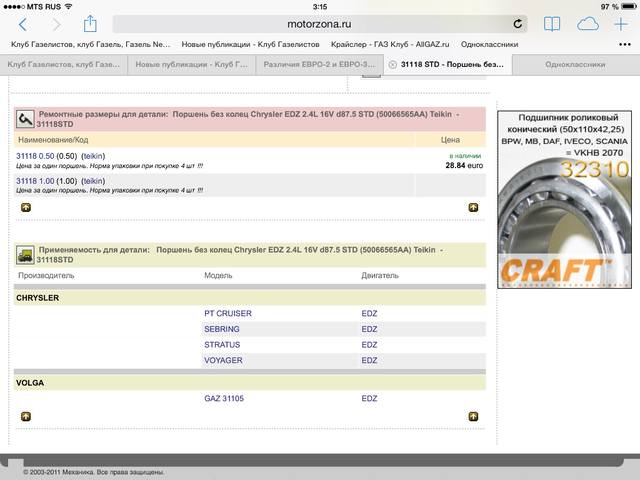Click the Наименование/Код column header
Image resolution: width=640 pixels, height=480 pixels.
pos(53,140)
